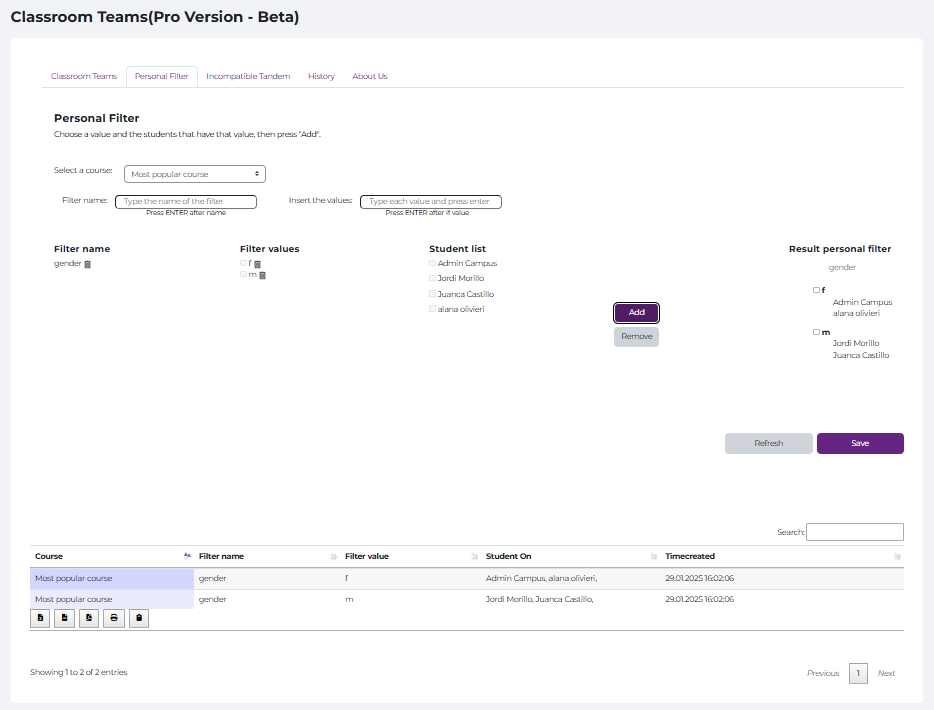The height and width of the screenshot is (710, 934).
Task: Click into the table Search field
Action: [x=854, y=532]
